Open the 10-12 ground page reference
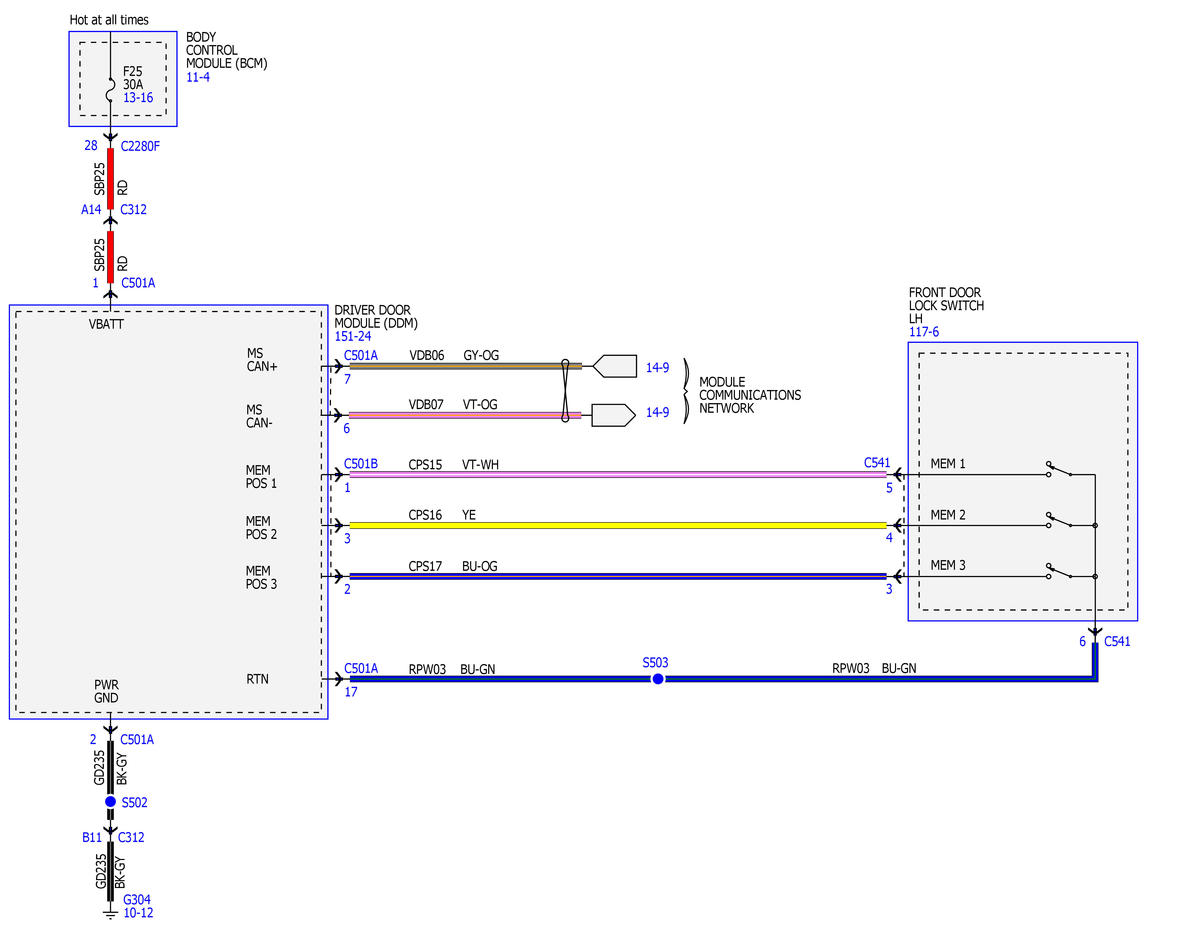Viewport: 1199px width, 927px height. 138,912
